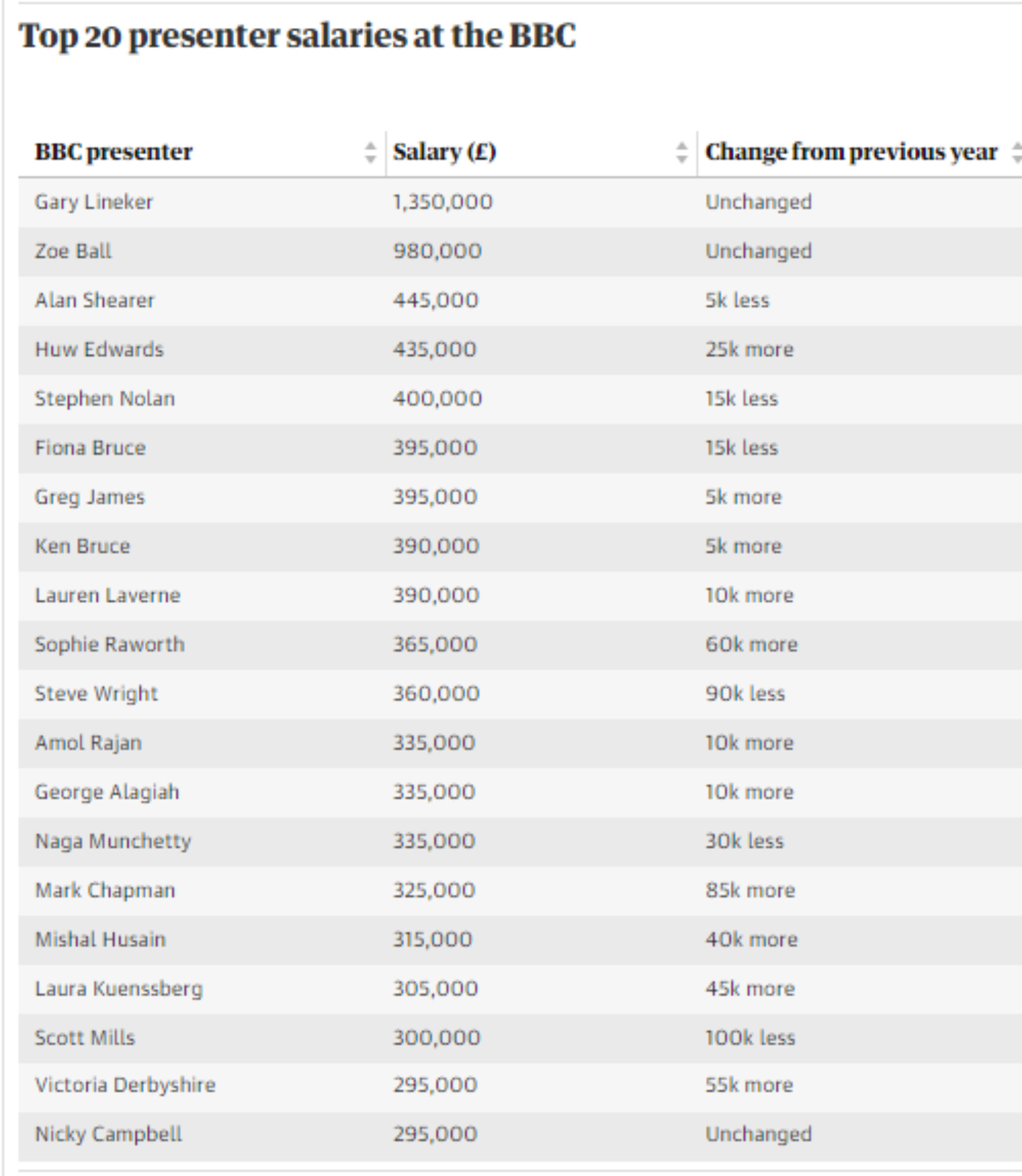Select the Gary Lineker row name
This screenshot has width=1022, height=1176.
pos(94,202)
